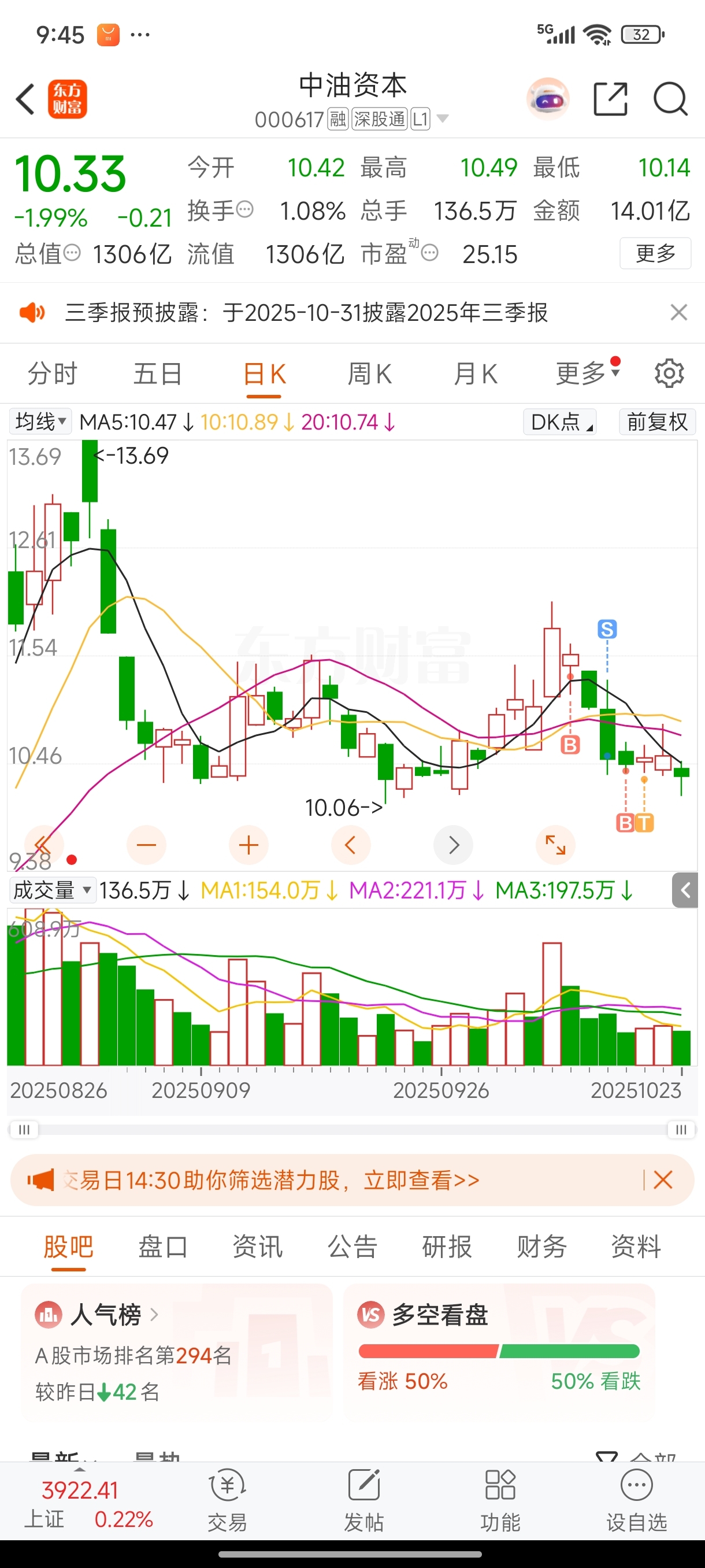Open the AI robot assistant avatar

coord(548,99)
